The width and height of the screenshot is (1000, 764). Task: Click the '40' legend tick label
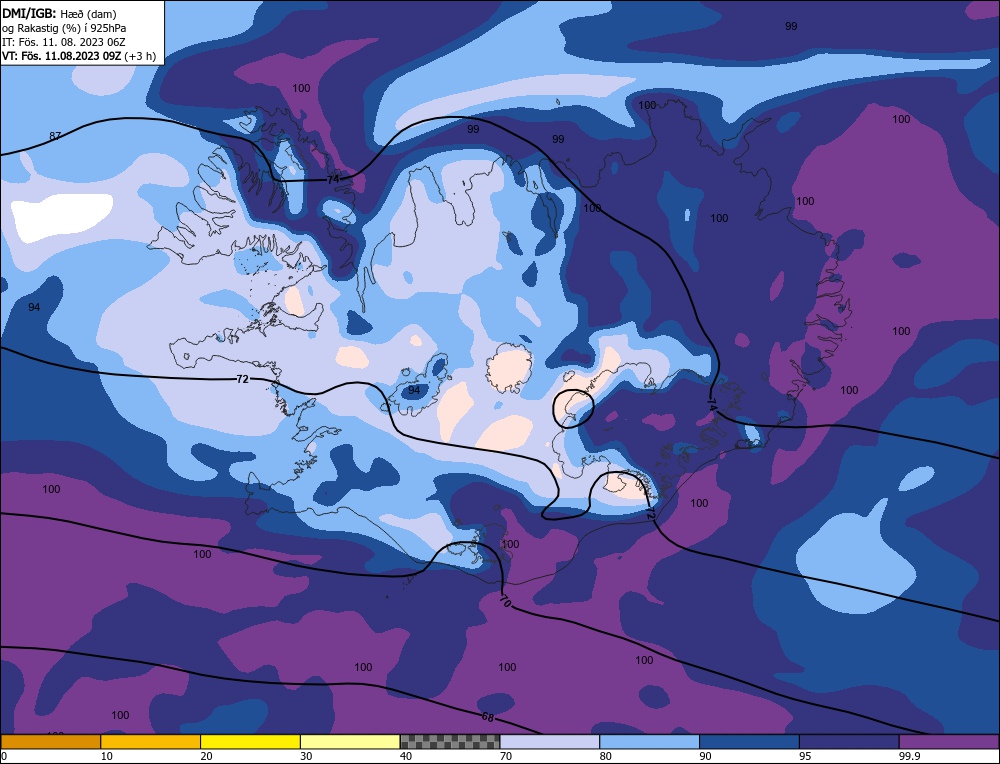[x=406, y=756]
